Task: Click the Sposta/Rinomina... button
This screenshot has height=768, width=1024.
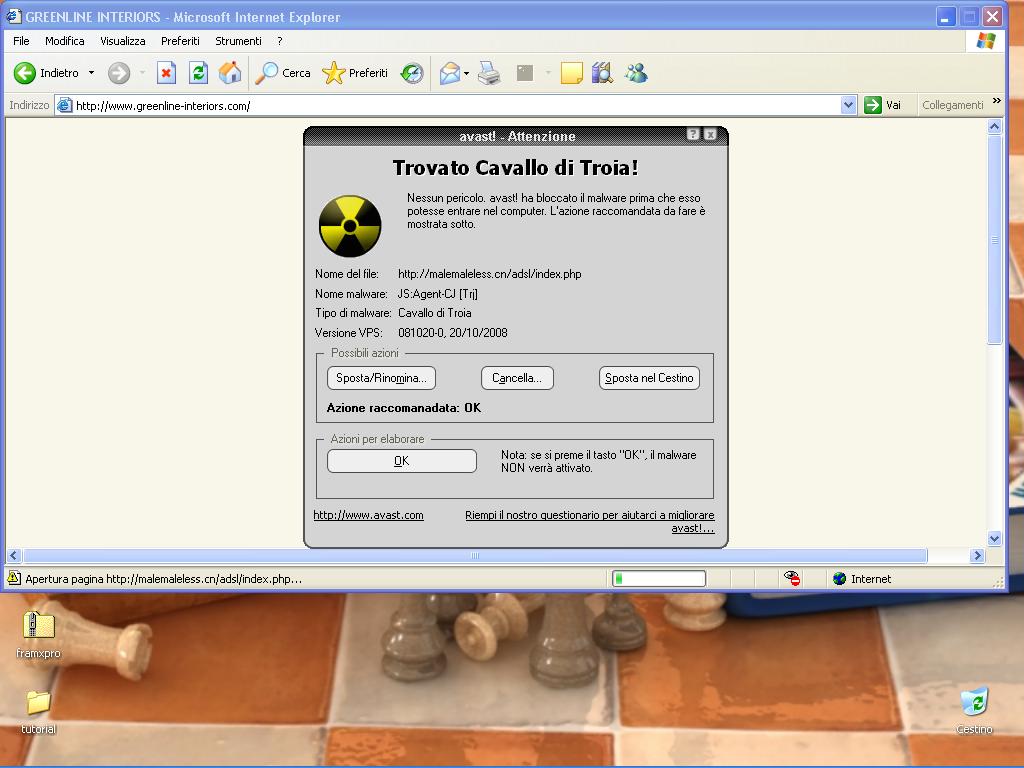Action: tap(381, 378)
